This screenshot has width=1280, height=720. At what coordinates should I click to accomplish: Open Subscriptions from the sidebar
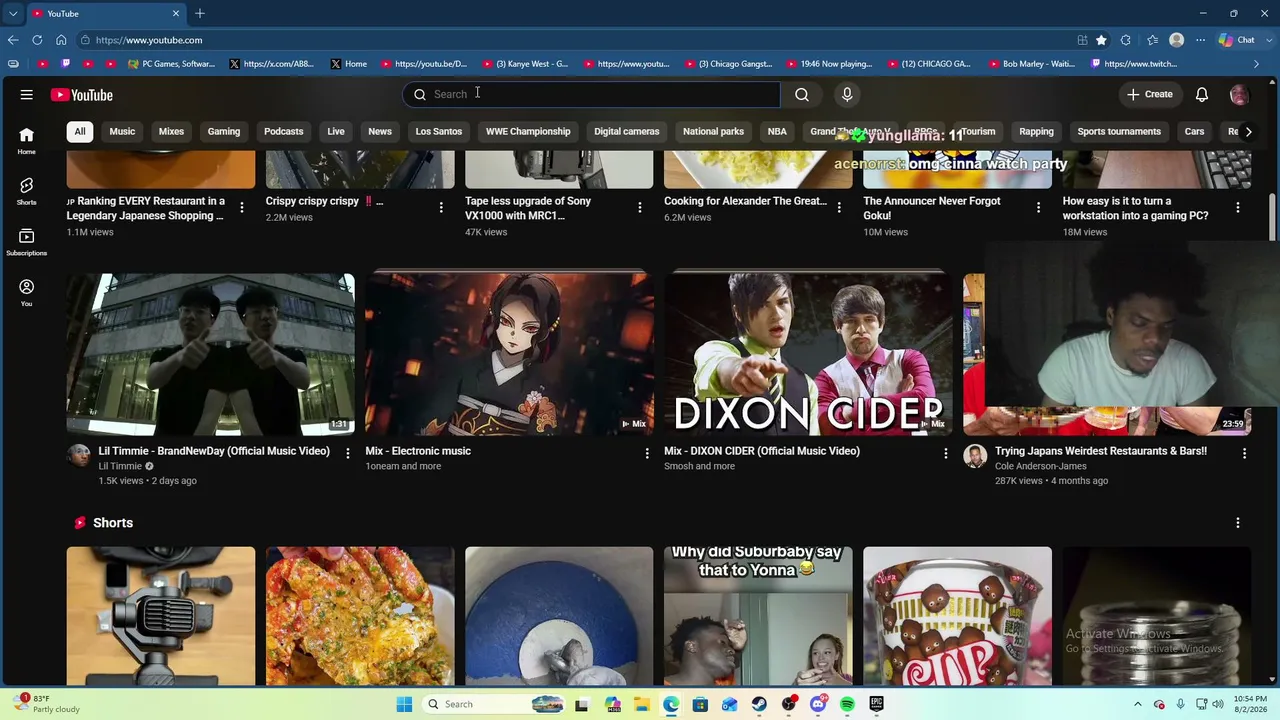[27, 242]
